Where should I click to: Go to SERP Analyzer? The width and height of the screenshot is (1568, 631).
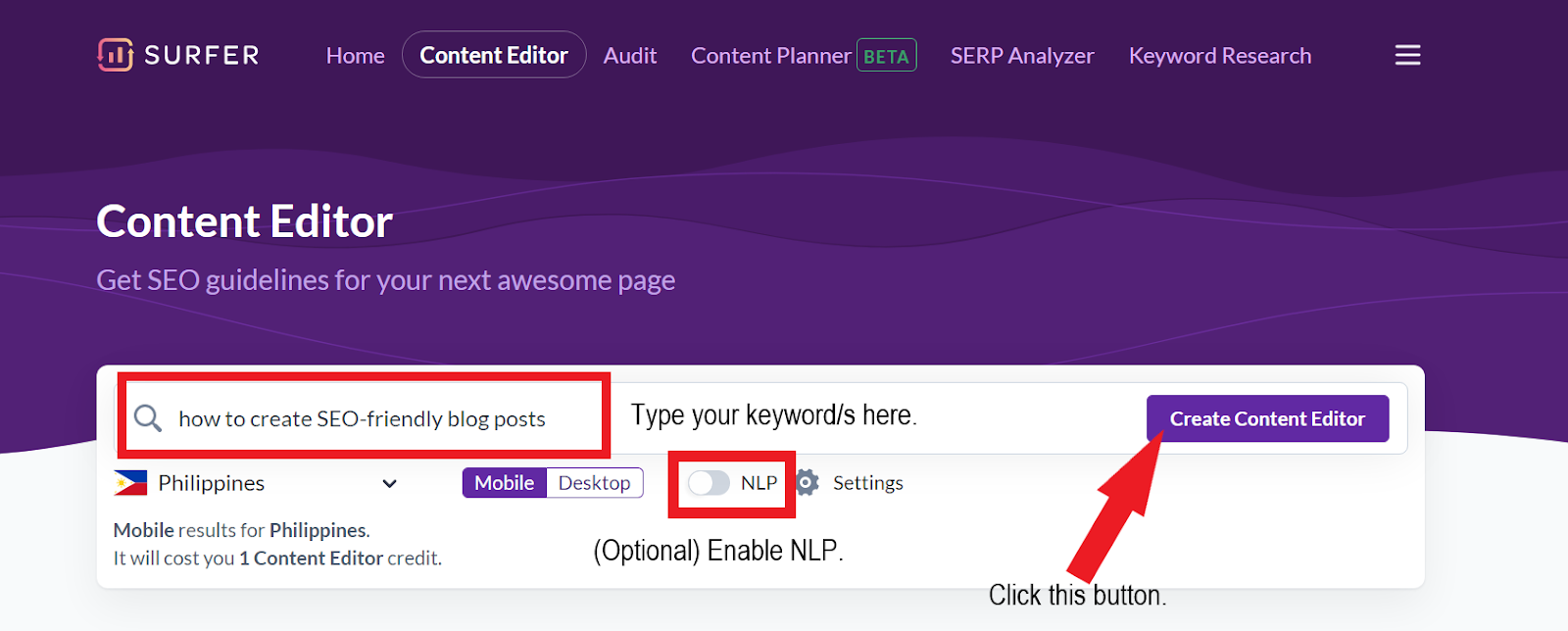click(x=1022, y=56)
